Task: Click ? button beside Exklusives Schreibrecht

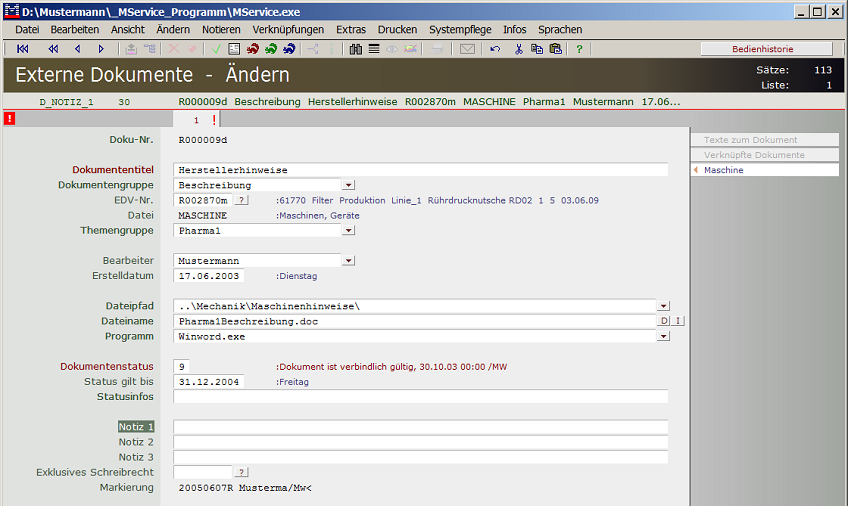Action: (242, 472)
